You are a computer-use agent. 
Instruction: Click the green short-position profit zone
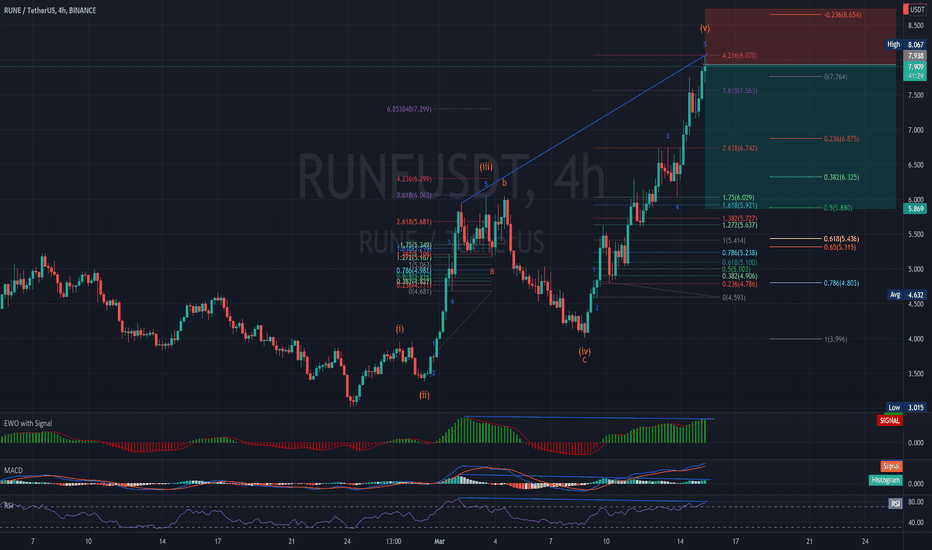(800, 136)
